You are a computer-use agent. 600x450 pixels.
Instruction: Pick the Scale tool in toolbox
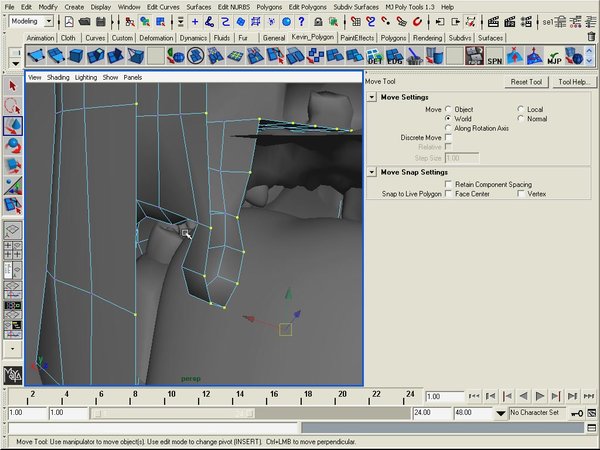[x=13, y=166]
